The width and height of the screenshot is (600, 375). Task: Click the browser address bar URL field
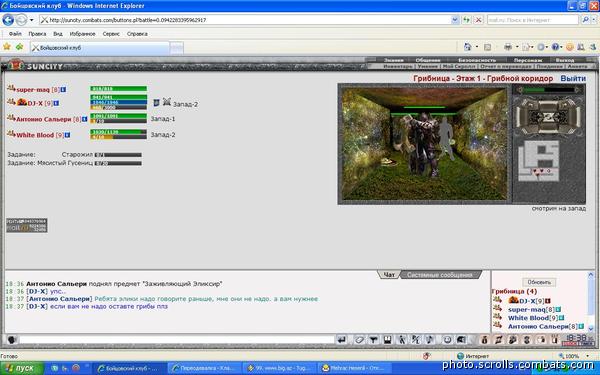(x=245, y=20)
